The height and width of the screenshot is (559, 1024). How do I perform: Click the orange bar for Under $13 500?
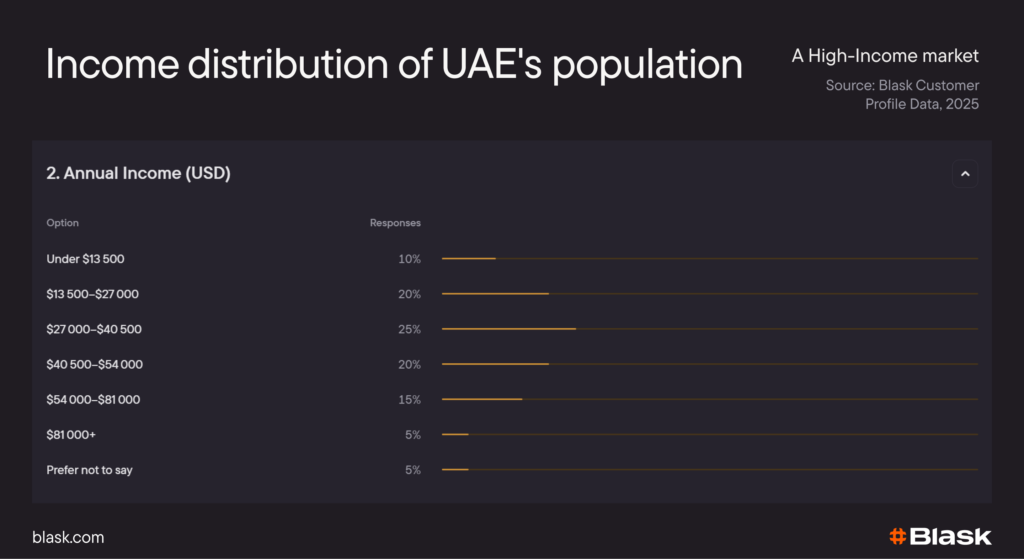(469, 259)
